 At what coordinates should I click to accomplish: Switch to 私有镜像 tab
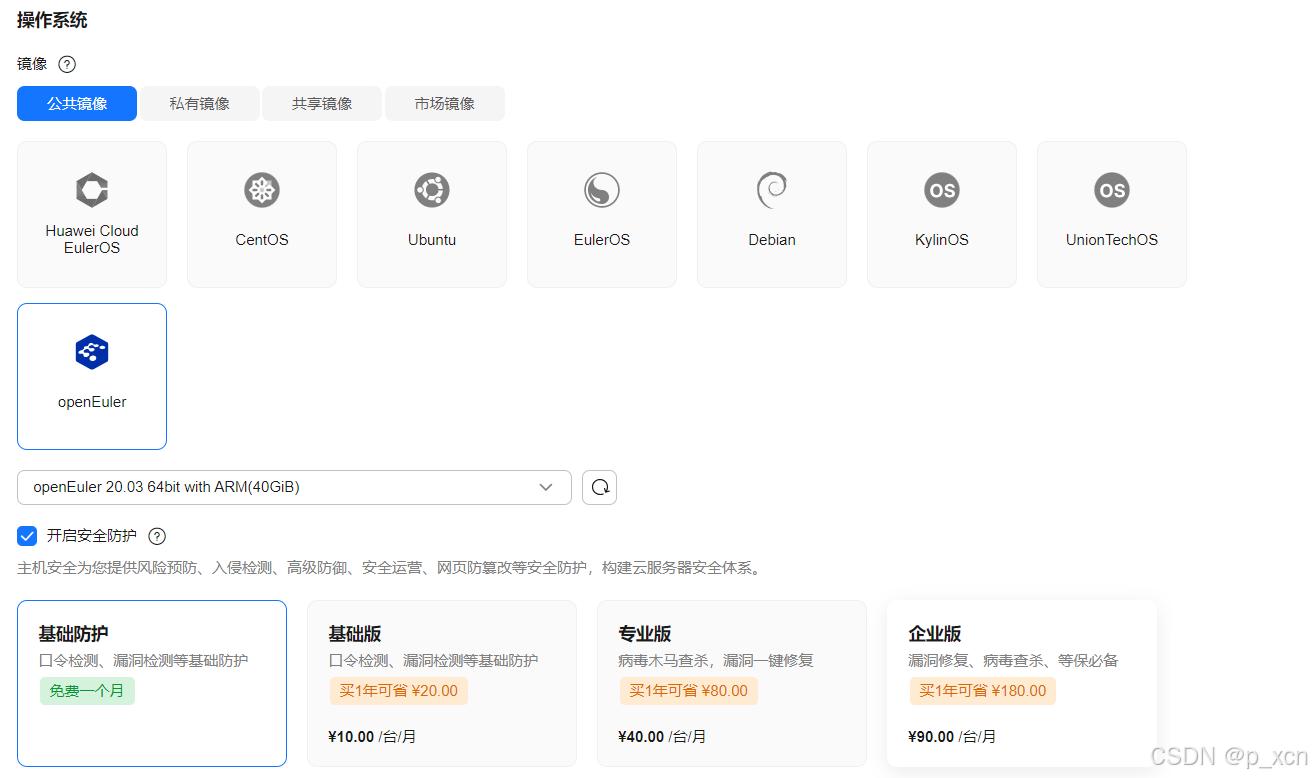coord(199,103)
